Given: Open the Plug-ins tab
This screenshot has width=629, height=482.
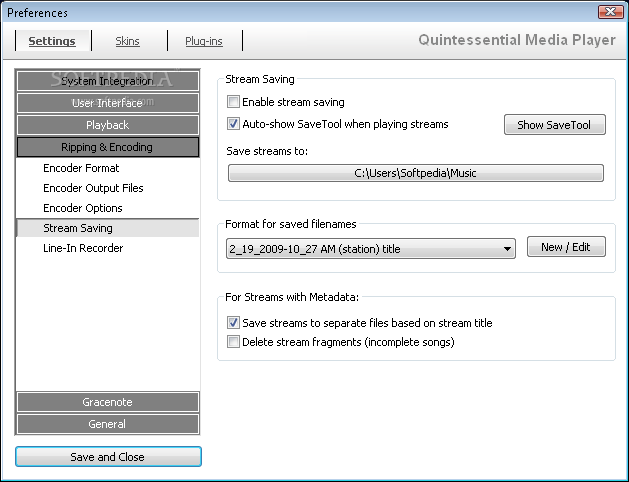Looking at the screenshot, I should click(x=204, y=41).
